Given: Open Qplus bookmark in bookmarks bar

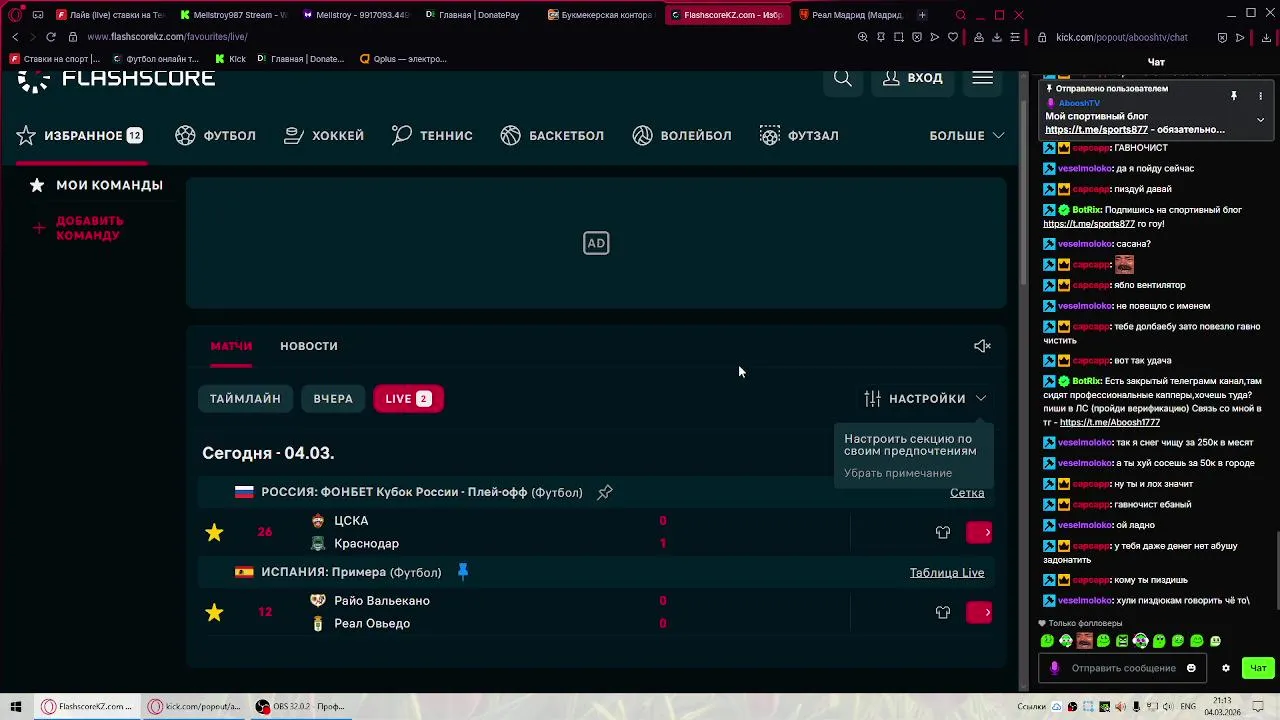Looking at the screenshot, I should tap(403, 59).
